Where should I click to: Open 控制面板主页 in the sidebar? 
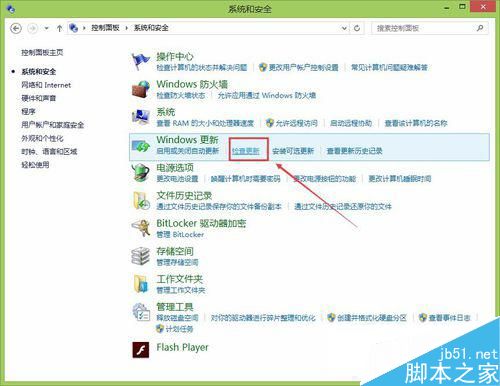42,52
